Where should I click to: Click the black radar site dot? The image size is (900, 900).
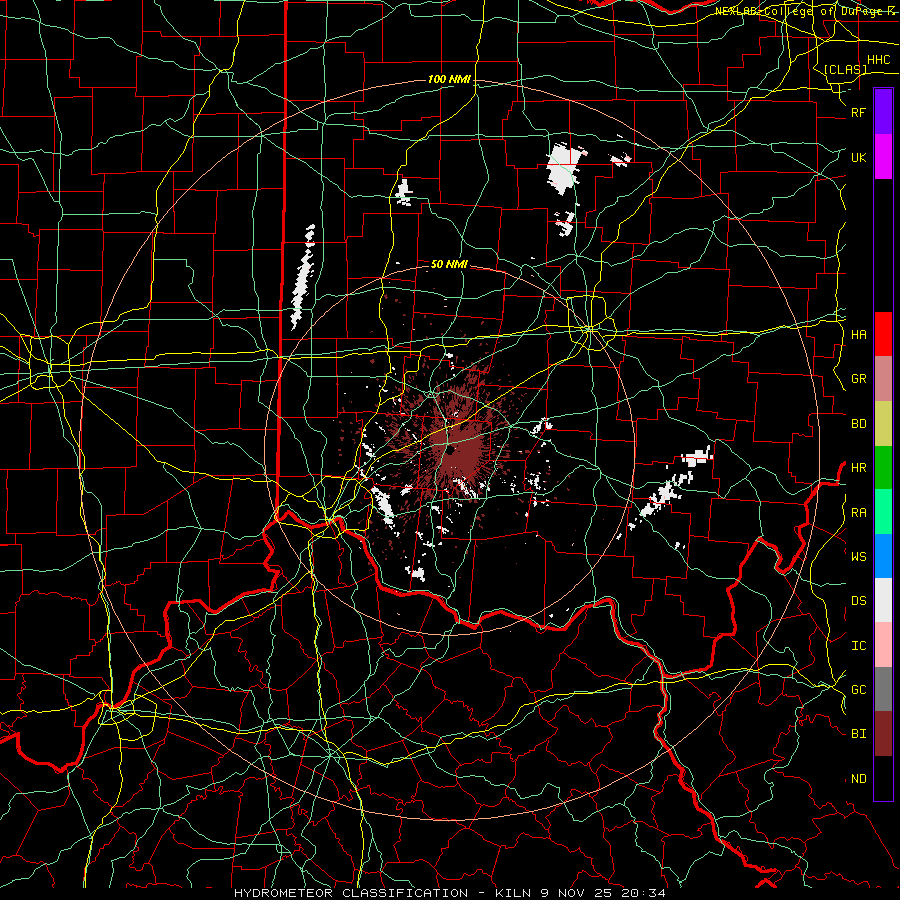[451, 450]
